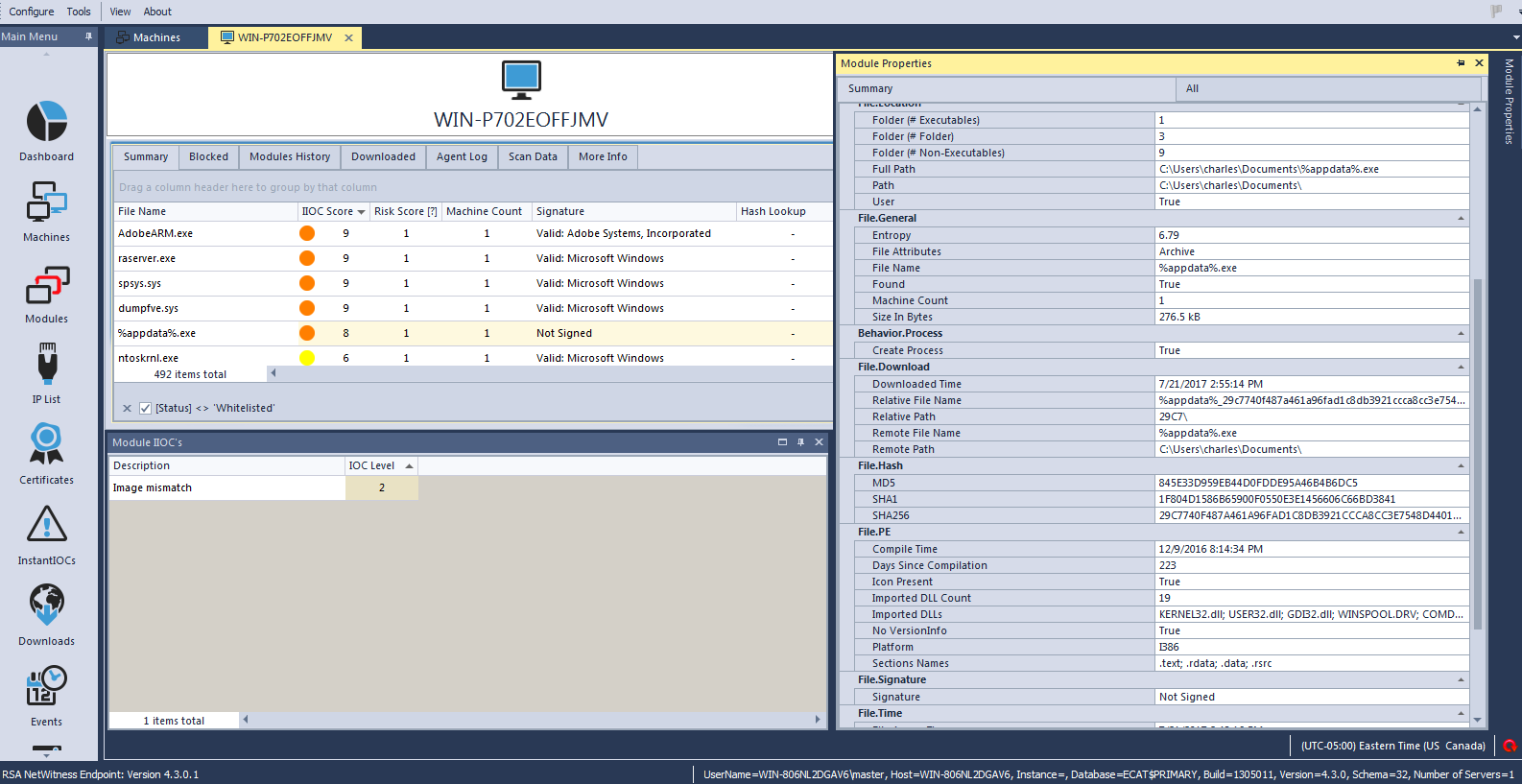This screenshot has height=784, width=1522.
Task: Pin the Module Properties panel
Action: pos(1461,63)
